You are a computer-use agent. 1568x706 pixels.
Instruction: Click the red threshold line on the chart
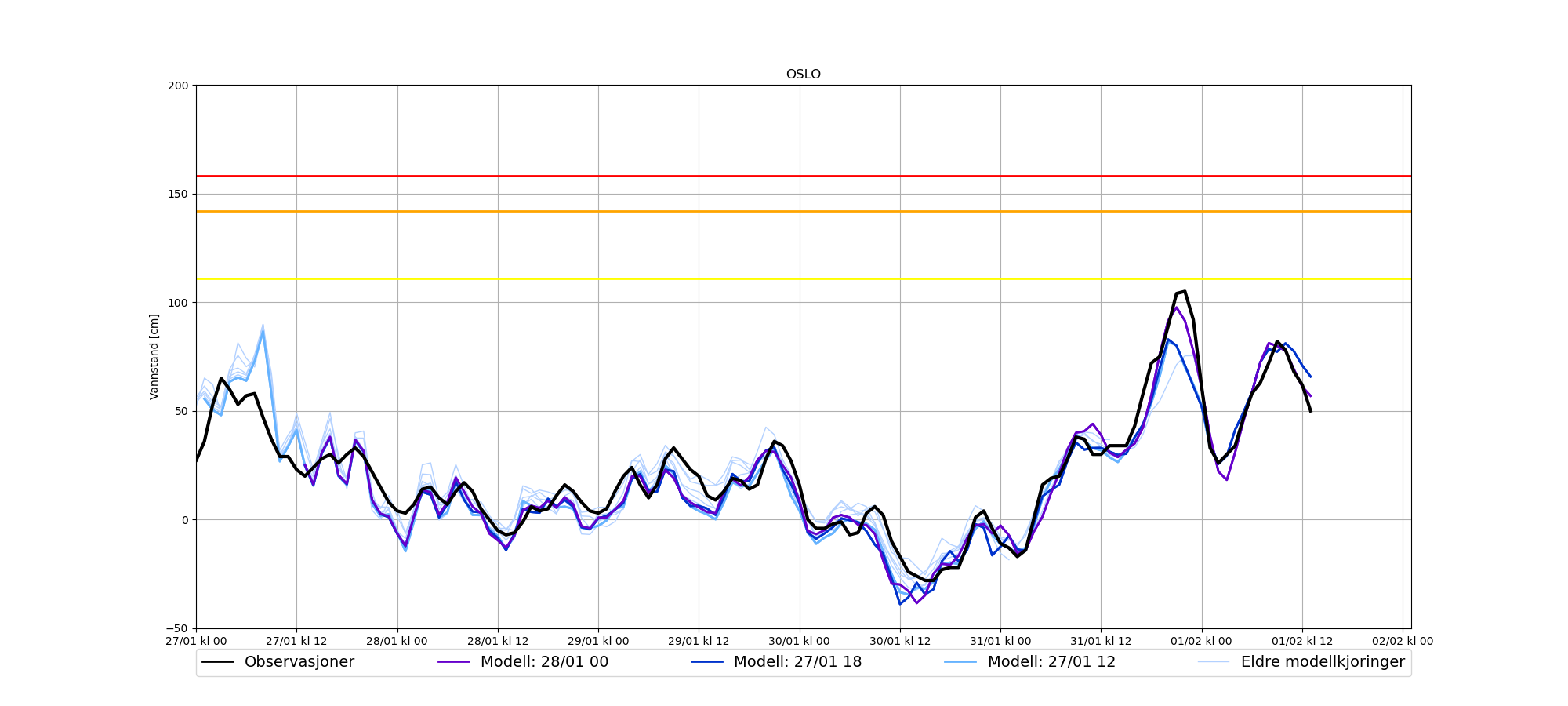click(x=804, y=176)
